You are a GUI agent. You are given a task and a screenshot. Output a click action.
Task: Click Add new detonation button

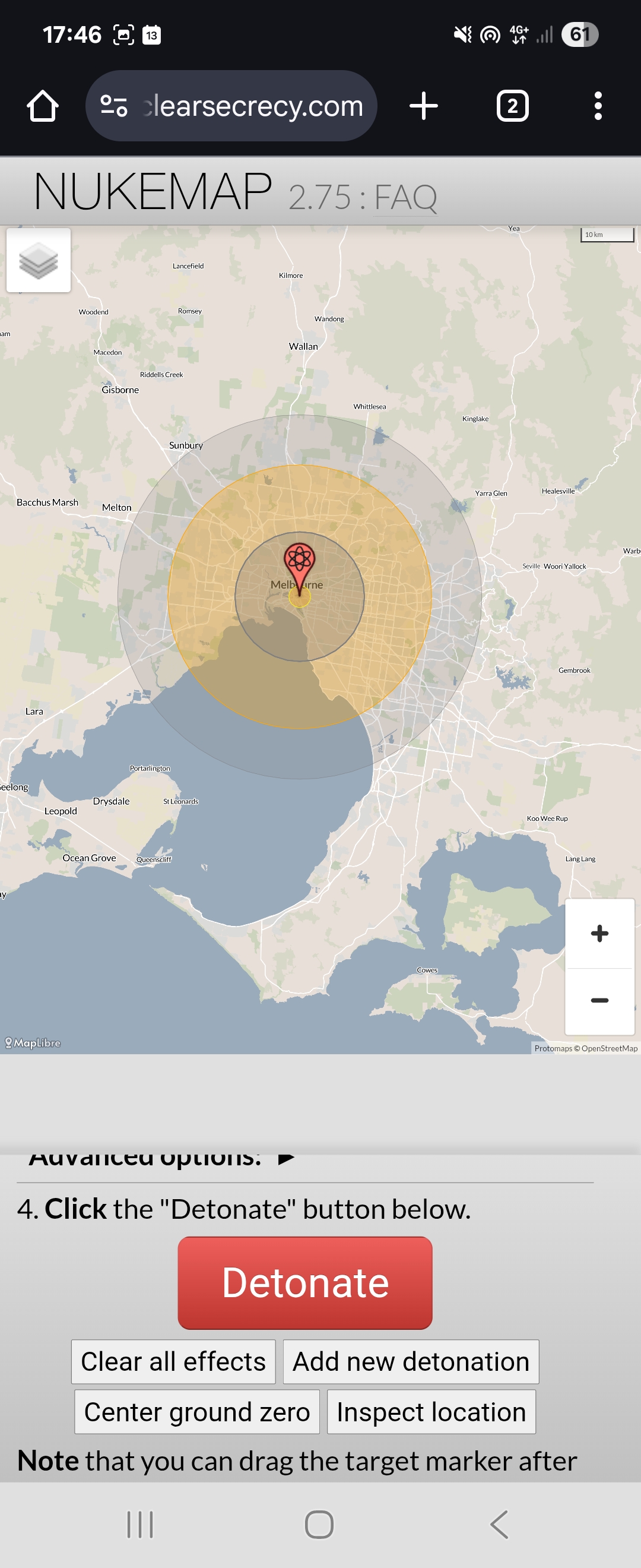pos(411,1362)
